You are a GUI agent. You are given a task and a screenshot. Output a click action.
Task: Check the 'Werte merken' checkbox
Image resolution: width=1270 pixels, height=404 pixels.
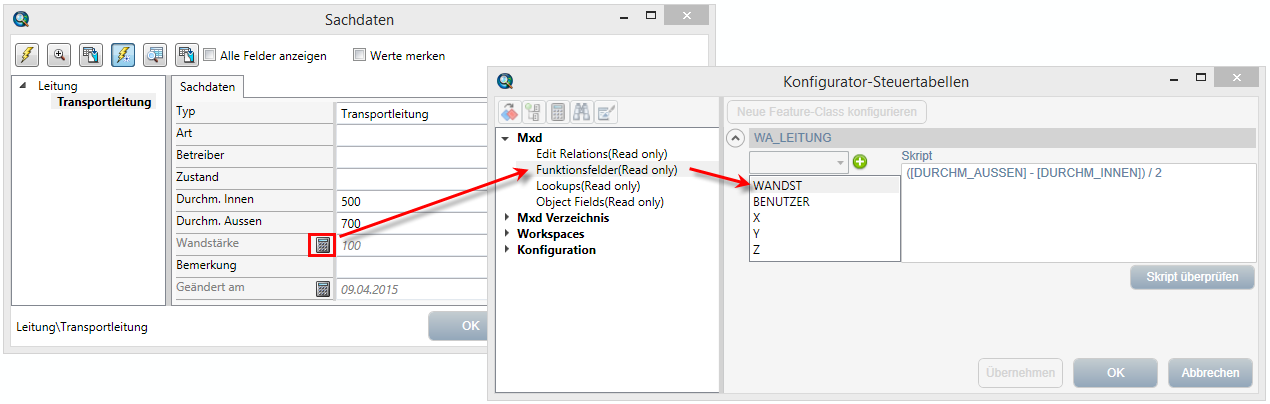[360, 55]
